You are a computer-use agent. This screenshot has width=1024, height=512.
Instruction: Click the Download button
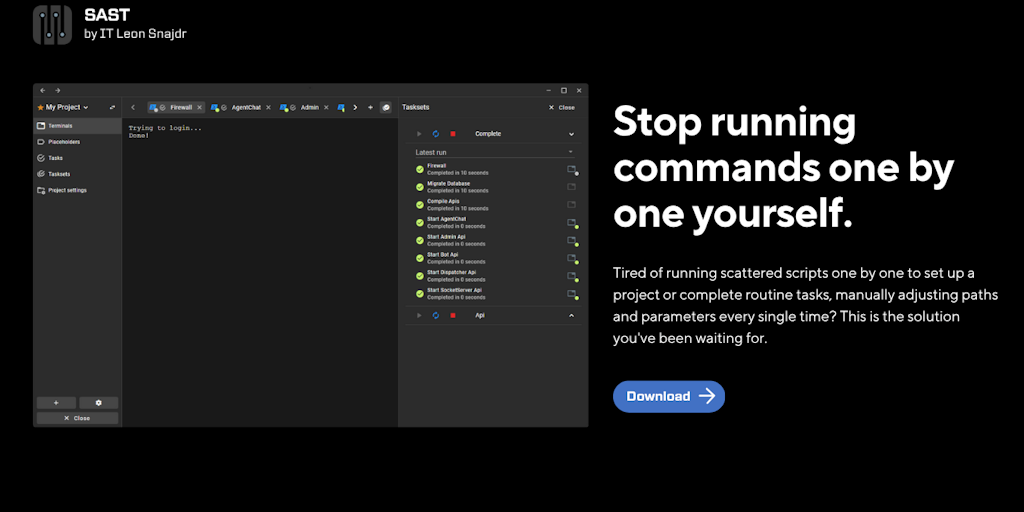(x=668, y=396)
